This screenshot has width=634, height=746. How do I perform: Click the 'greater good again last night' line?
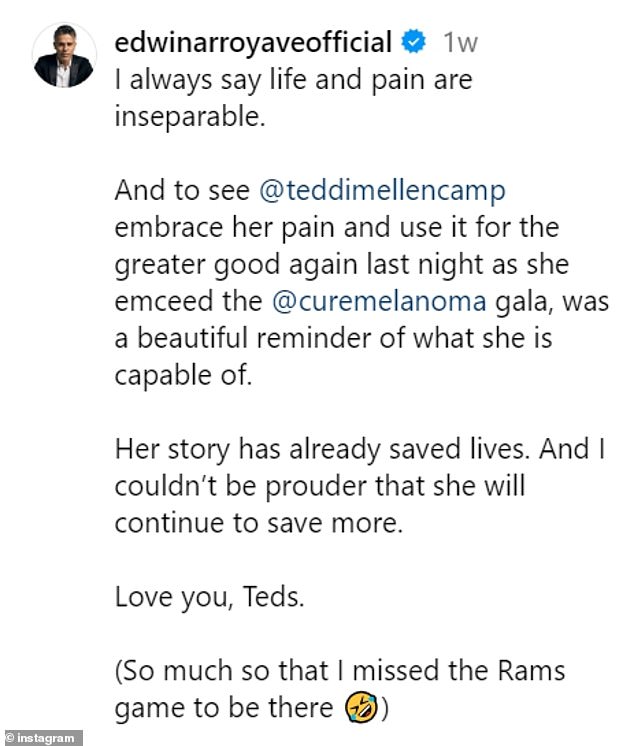click(x=340, y=264)
